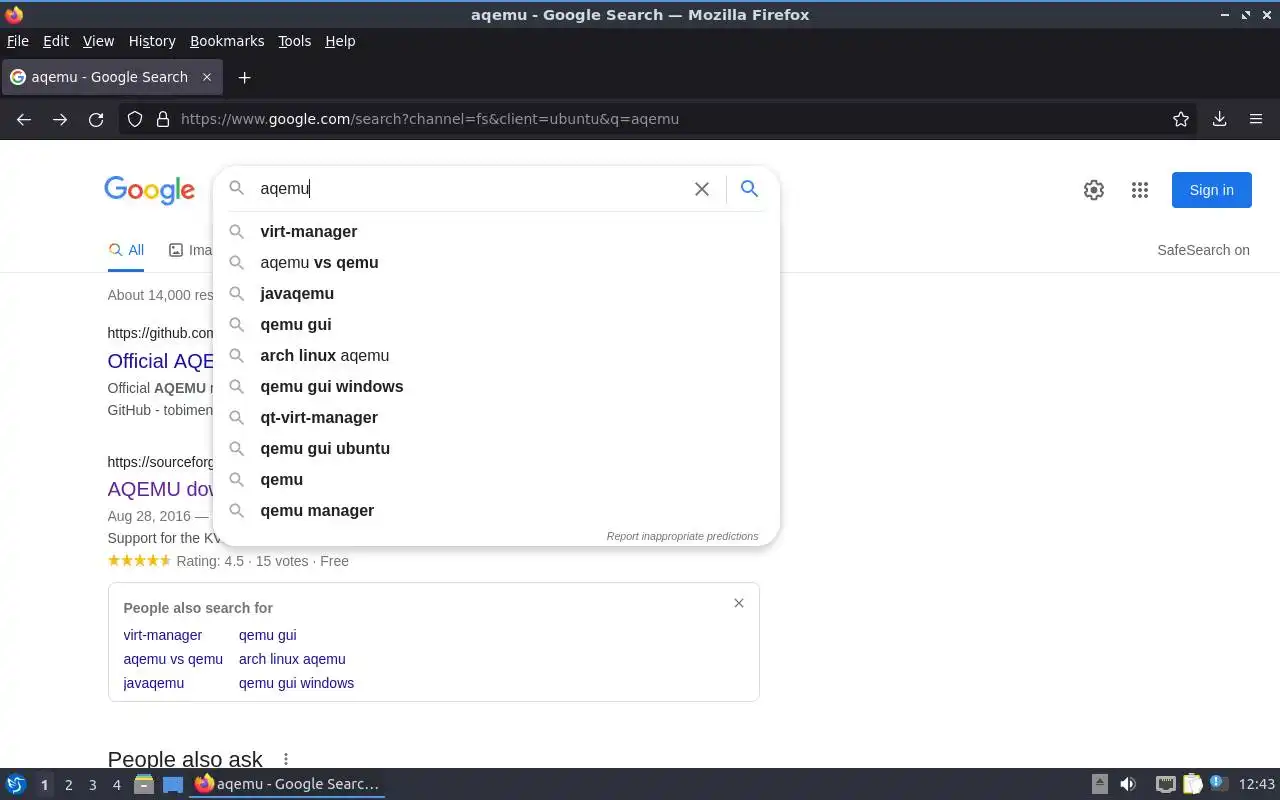Open the qemu gui windows related link
The width and height of the screenshot is (1280, 800).
coord(296,683)
